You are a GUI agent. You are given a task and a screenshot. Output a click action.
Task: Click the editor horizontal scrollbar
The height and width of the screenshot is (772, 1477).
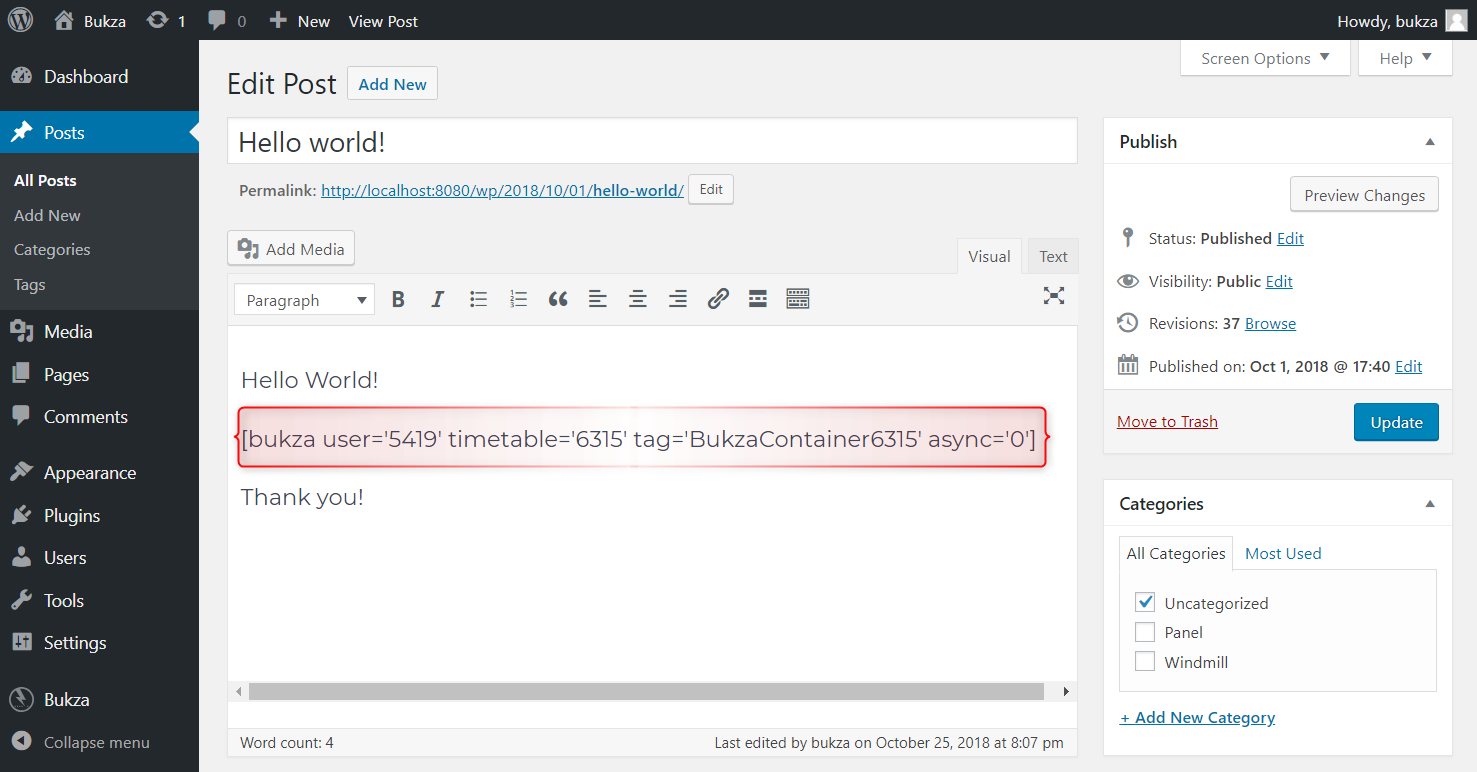click(646, 692)
